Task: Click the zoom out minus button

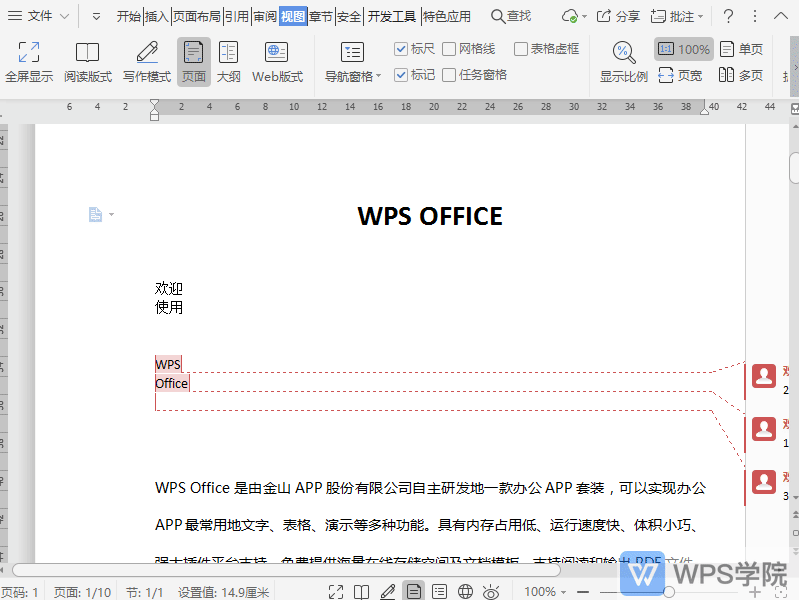Action: pos(583,592)
